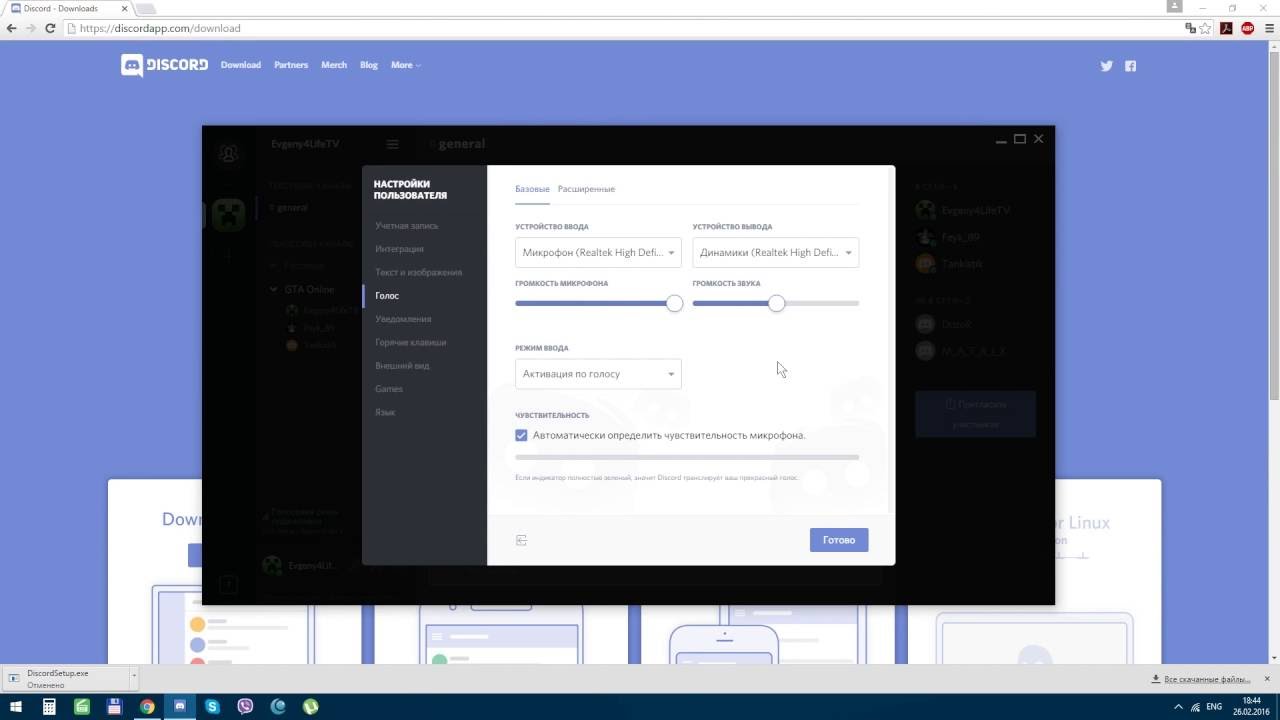Screen dimensions: 1280x720
Task: Open Merch link in website header
Action: pyautogui.click(x=334, y=65)
